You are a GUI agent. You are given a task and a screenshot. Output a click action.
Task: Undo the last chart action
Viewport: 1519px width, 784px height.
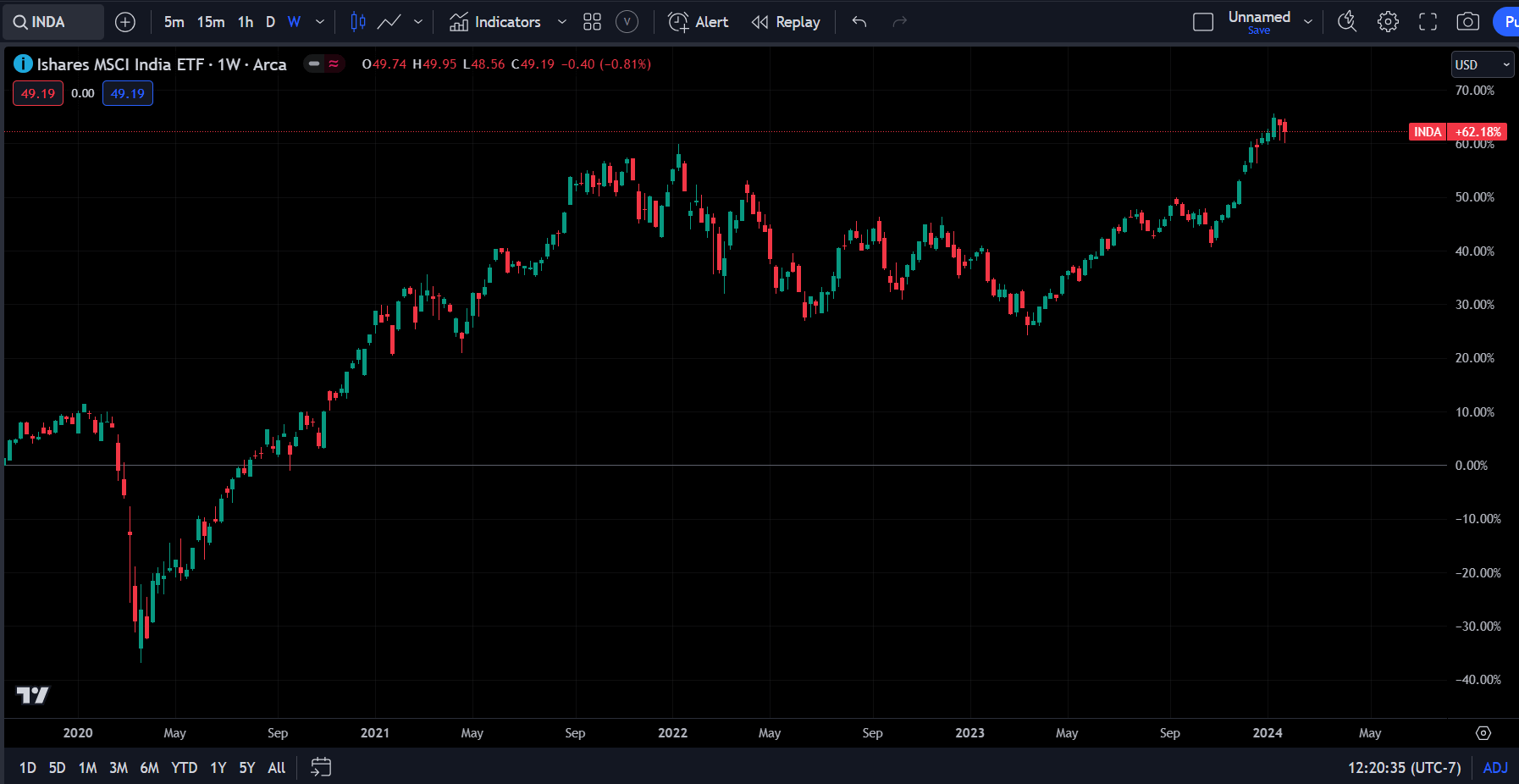tap(859, 22)
